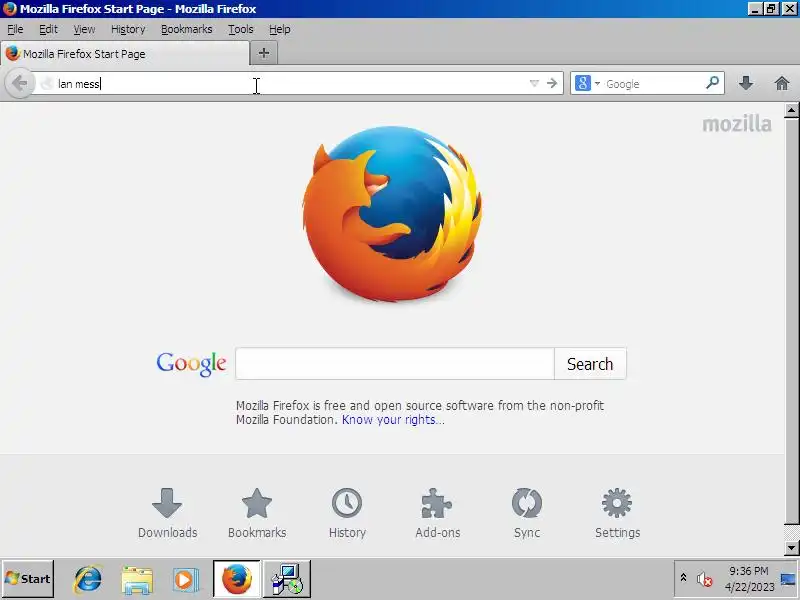800x600 pixels.
Task: Open the Edit menu
Action: [48, 30]
